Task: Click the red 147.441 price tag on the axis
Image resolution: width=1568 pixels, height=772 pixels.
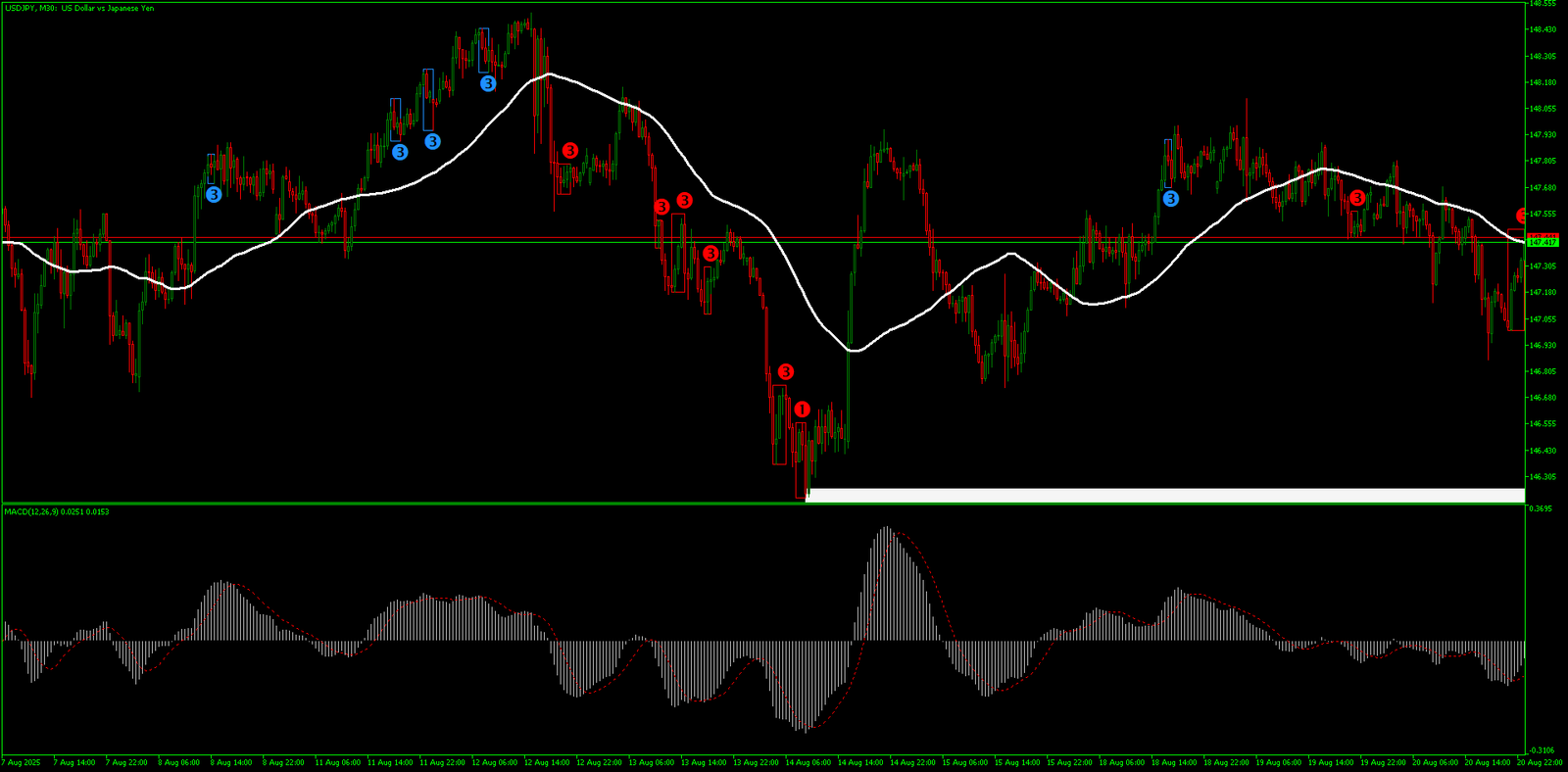Action: click(x=1543, y=236)
